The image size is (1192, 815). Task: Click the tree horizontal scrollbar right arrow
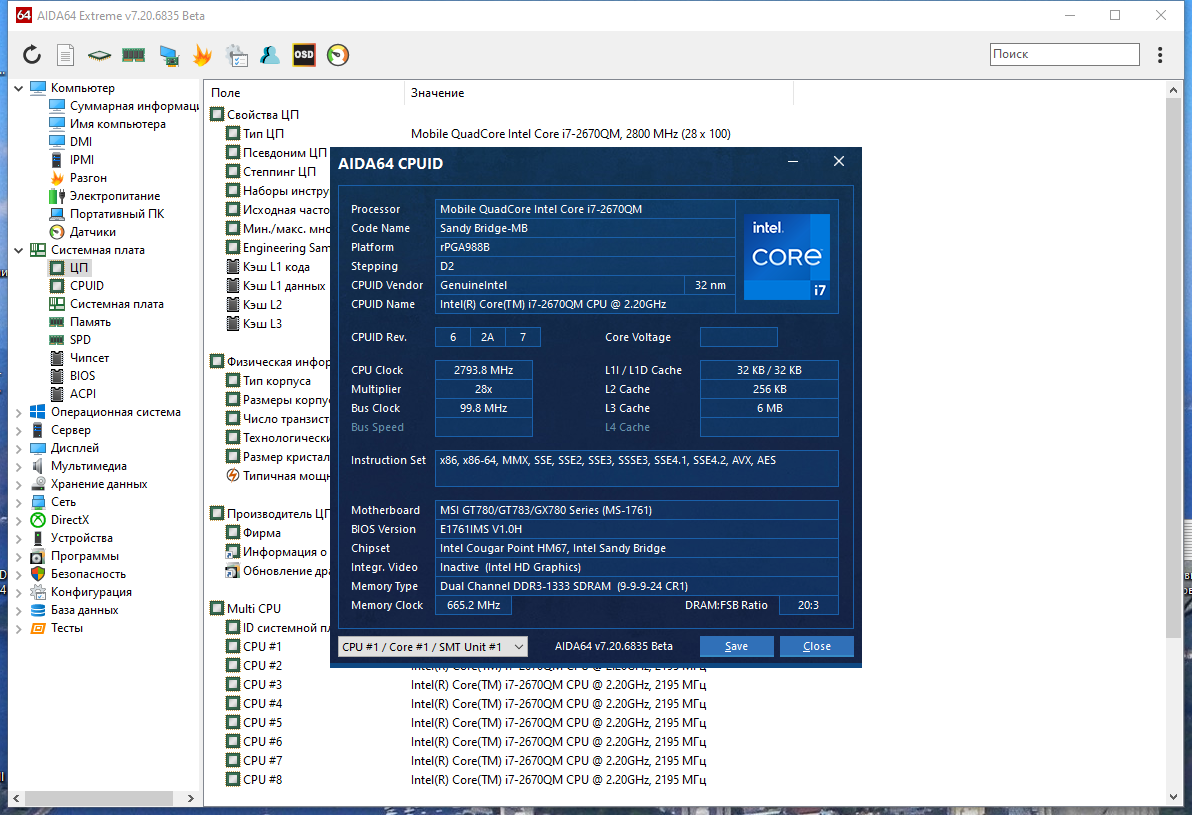[190, 798]
